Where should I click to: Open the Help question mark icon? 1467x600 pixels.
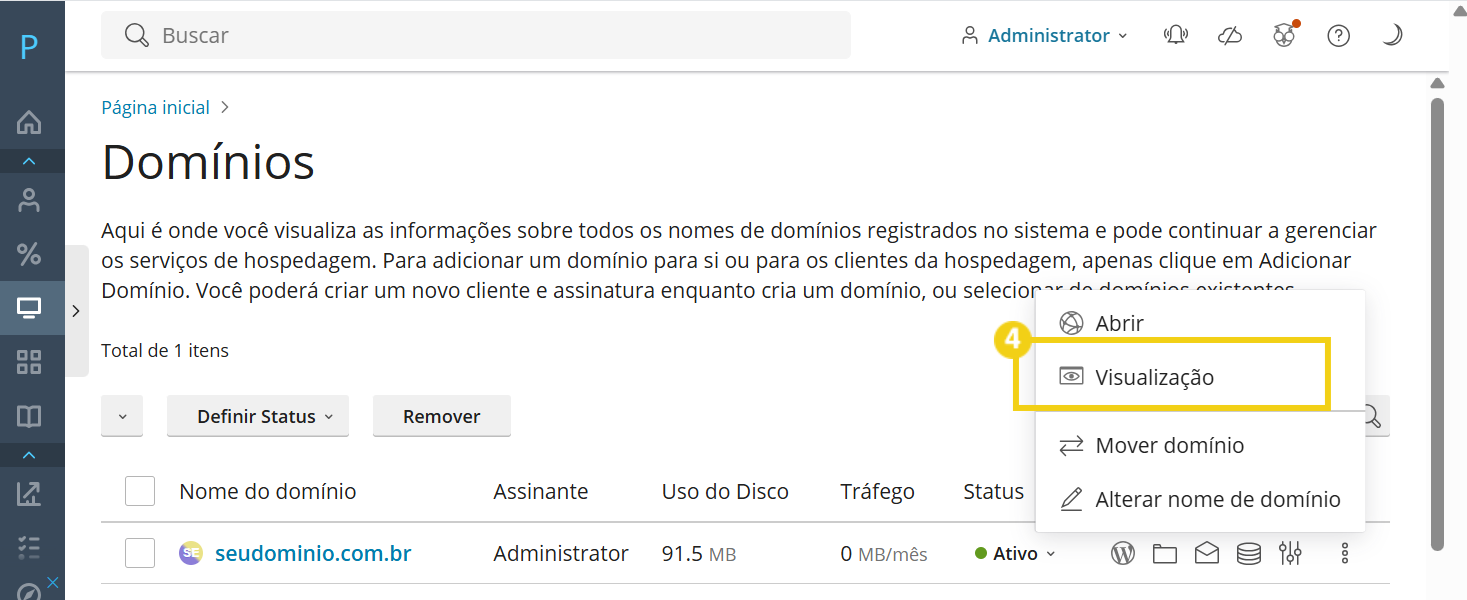tap(1338, 34)
